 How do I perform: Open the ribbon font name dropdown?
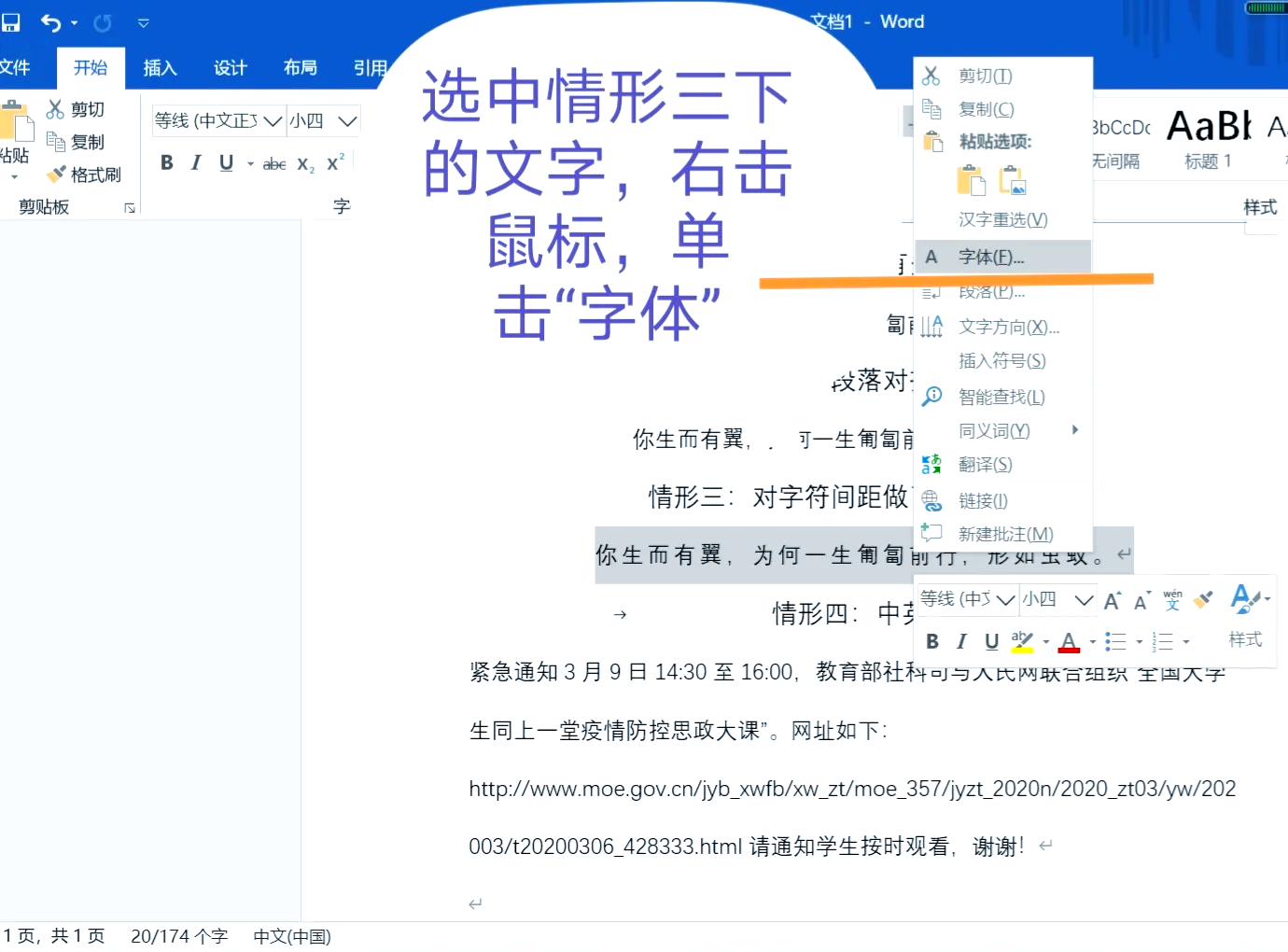(273, 121)
